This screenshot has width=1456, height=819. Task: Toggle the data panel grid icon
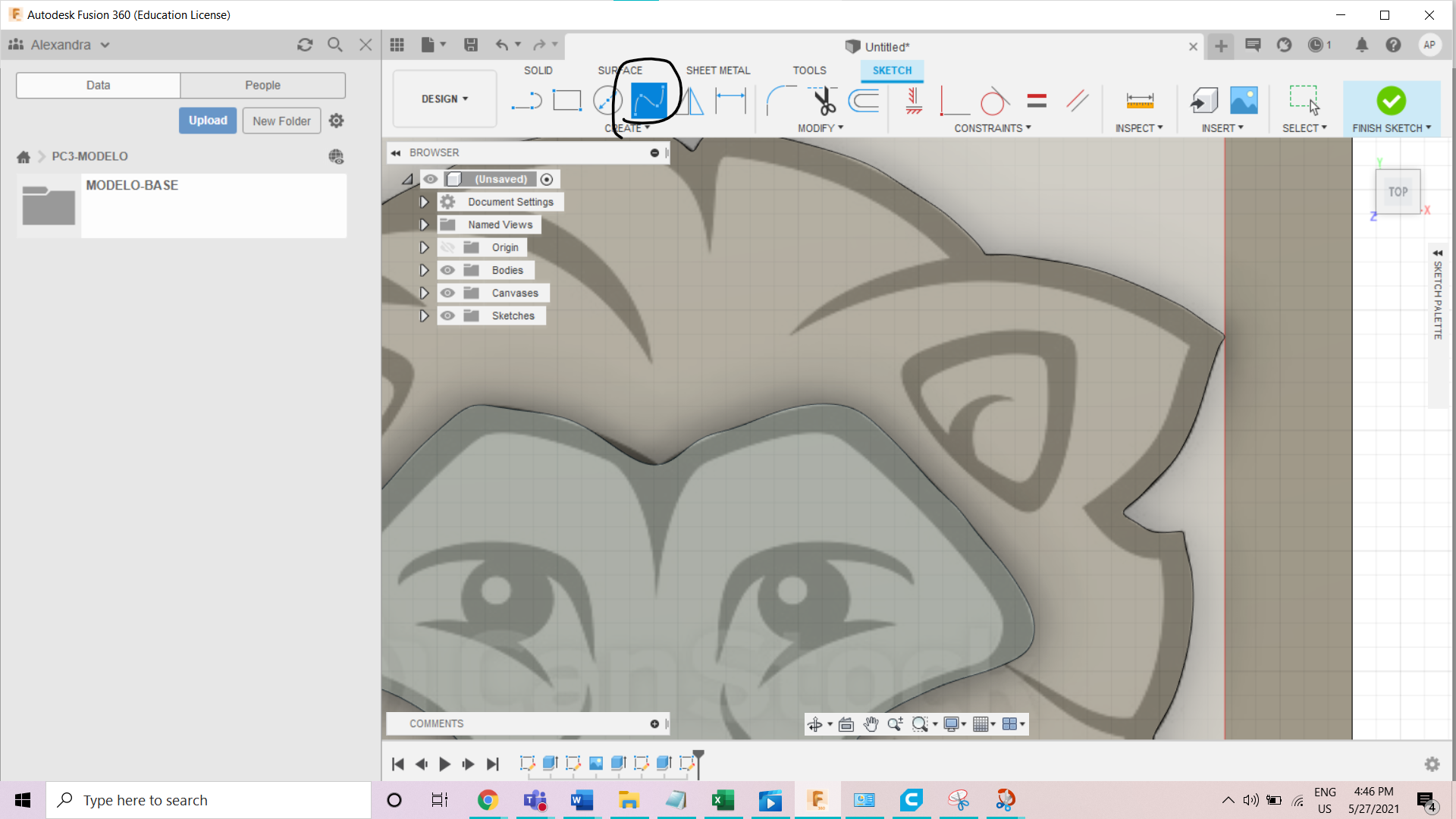397,45
